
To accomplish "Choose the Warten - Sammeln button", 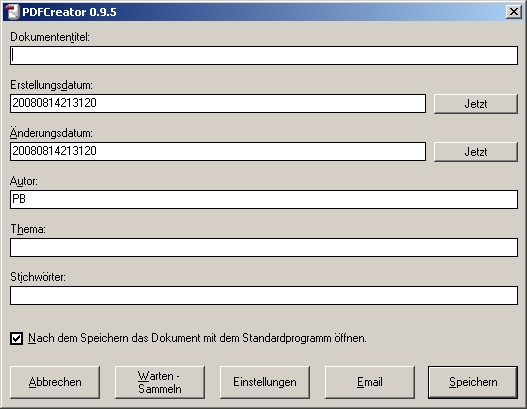I will coord(160,382).
